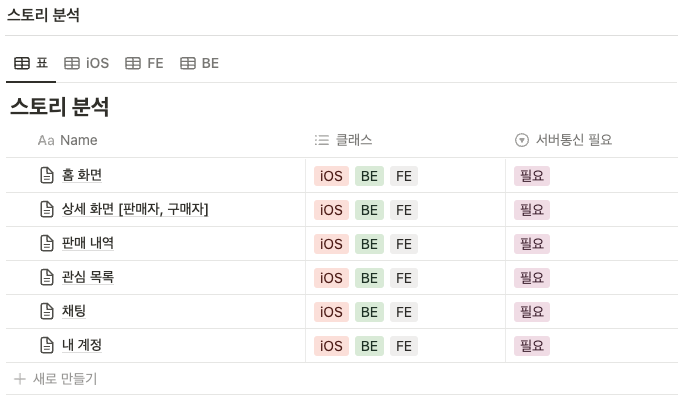
Task: Click the table icon of the iOS view
Action: coord(72,63)
